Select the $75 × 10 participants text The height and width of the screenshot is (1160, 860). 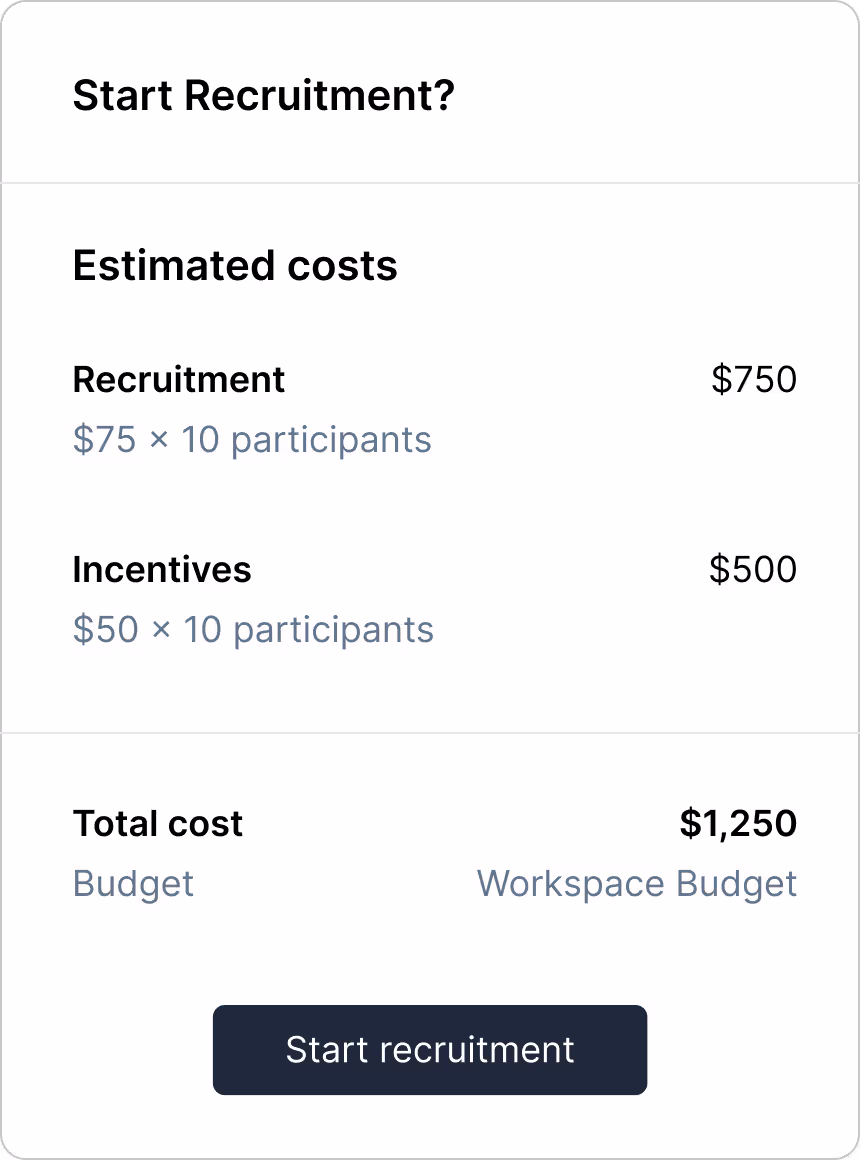[252, 440]
